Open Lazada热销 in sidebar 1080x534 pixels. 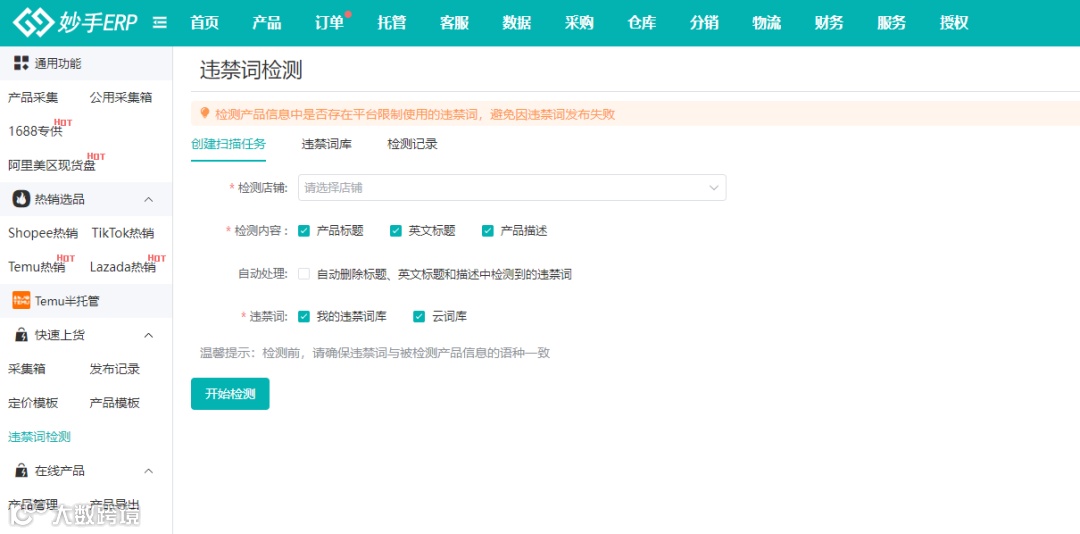(x=123, y=267)
